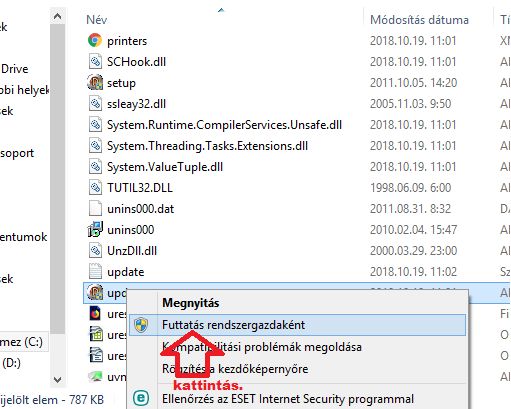This screenshot has width=511, height=409.
Task: Click the unins000 uninstaller icon
Action: (x=95, y=229)
